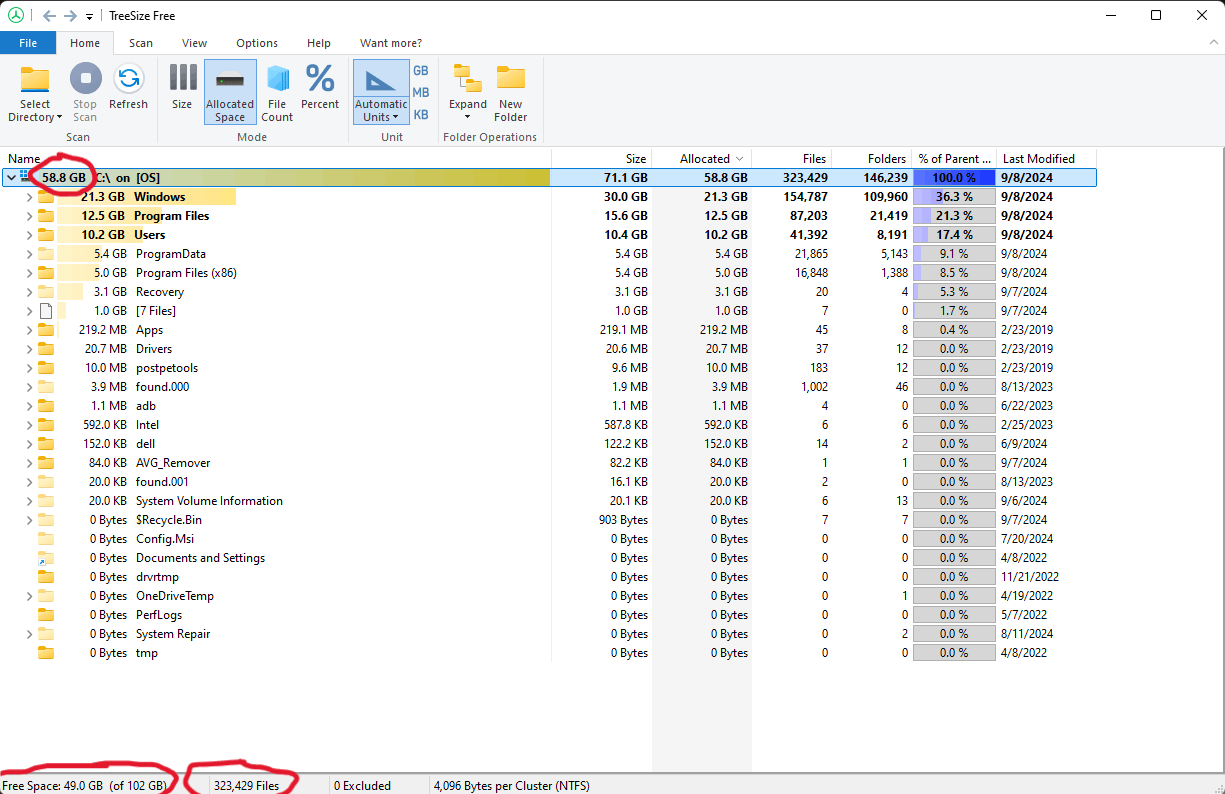
Task: Click the tmp folder icon
Action: point(46,653)
